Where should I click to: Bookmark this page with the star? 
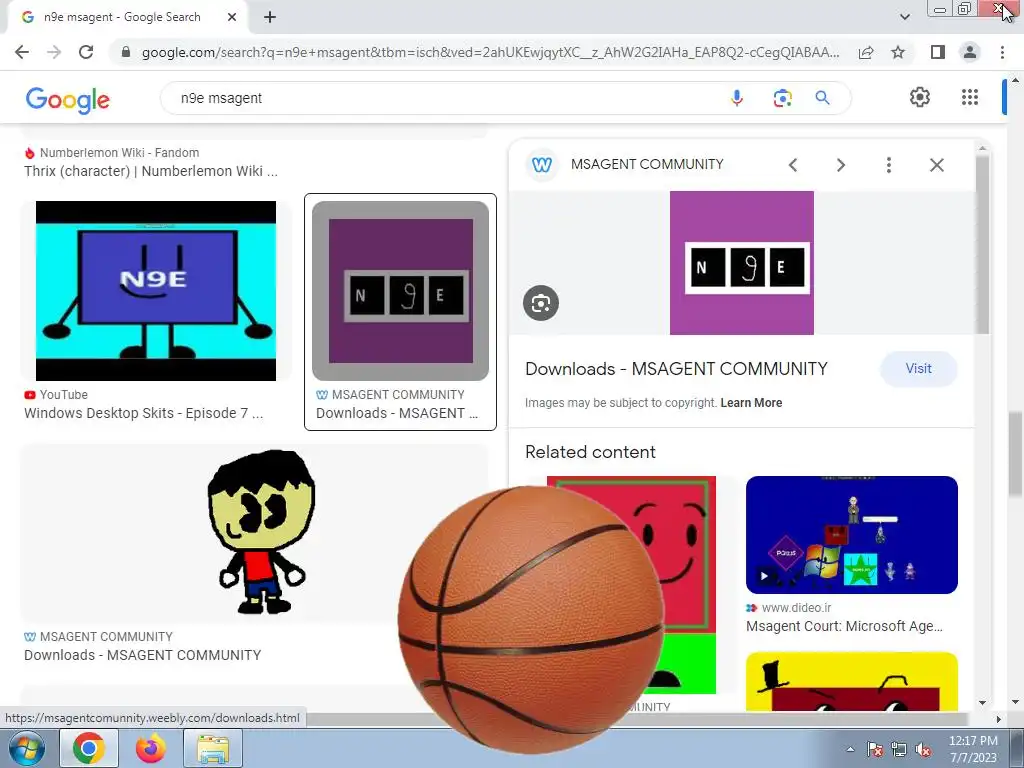point(898,52)
